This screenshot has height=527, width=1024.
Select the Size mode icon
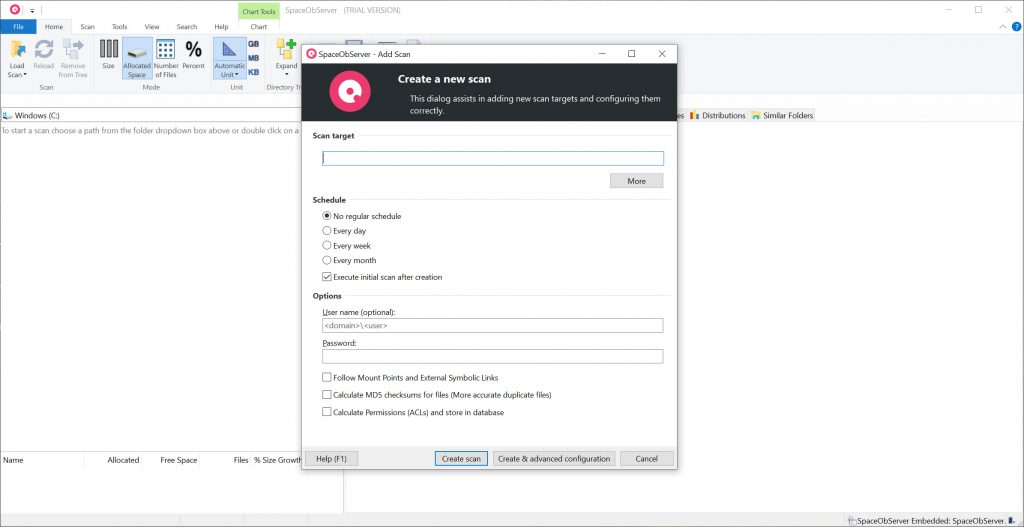[x=108, y=49]
